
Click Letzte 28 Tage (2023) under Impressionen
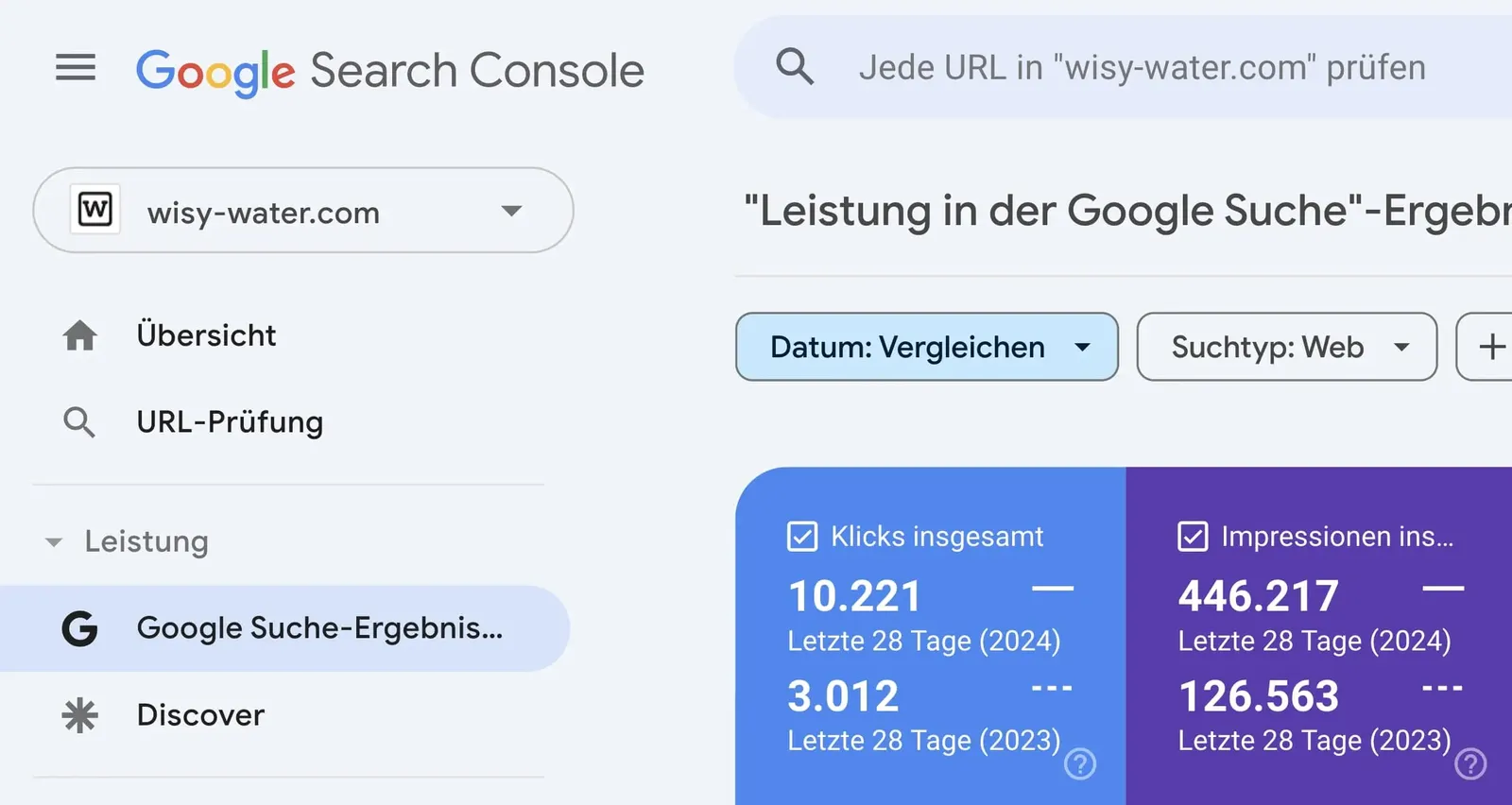click(x=1314, y=740)
